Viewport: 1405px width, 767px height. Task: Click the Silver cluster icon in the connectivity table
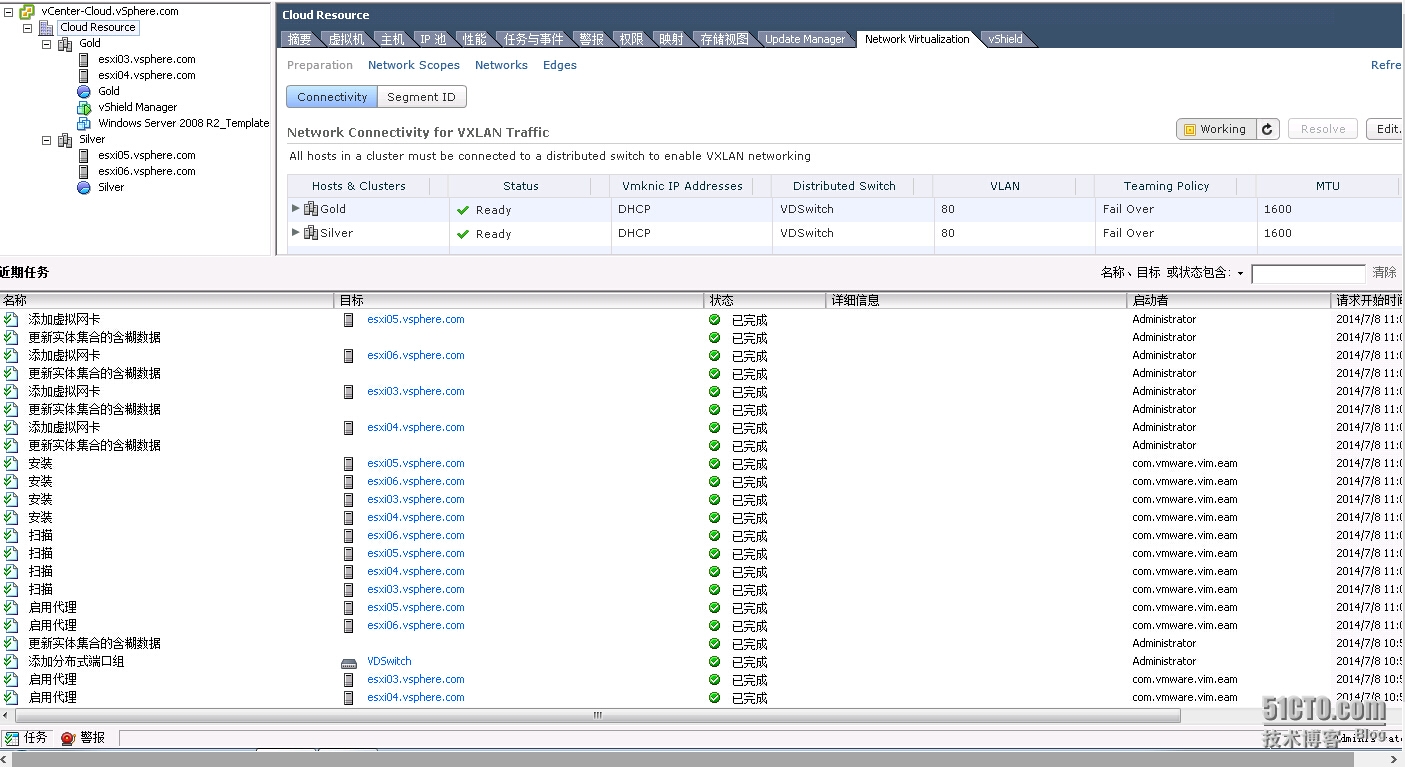tap(311, 233)
